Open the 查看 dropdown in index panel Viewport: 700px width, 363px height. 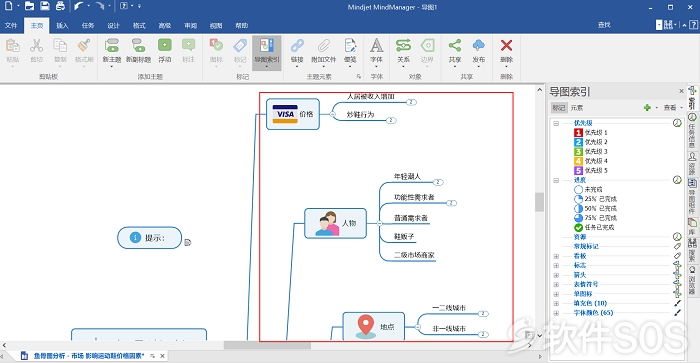[x=673, y=108]
